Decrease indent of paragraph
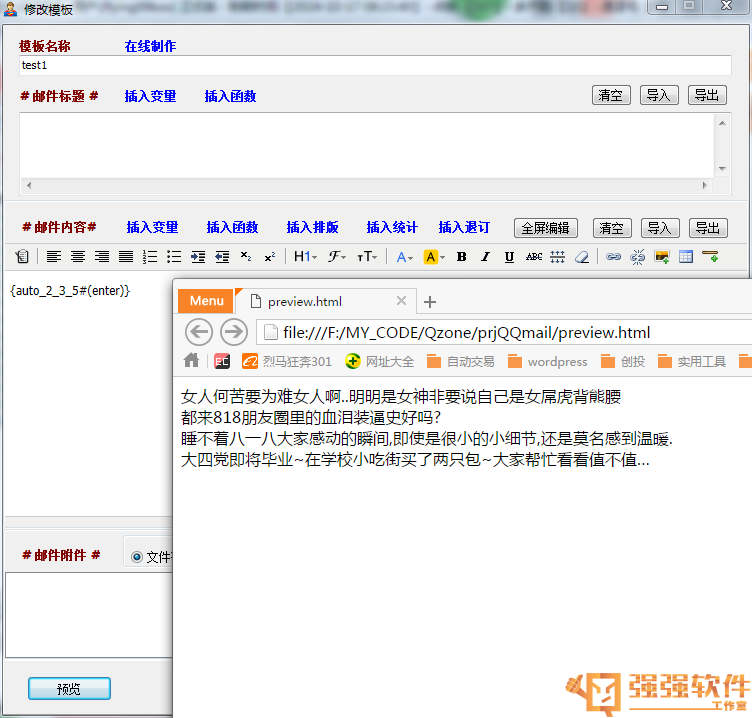Viewport: 752px width, 718px height. point(222,257)
